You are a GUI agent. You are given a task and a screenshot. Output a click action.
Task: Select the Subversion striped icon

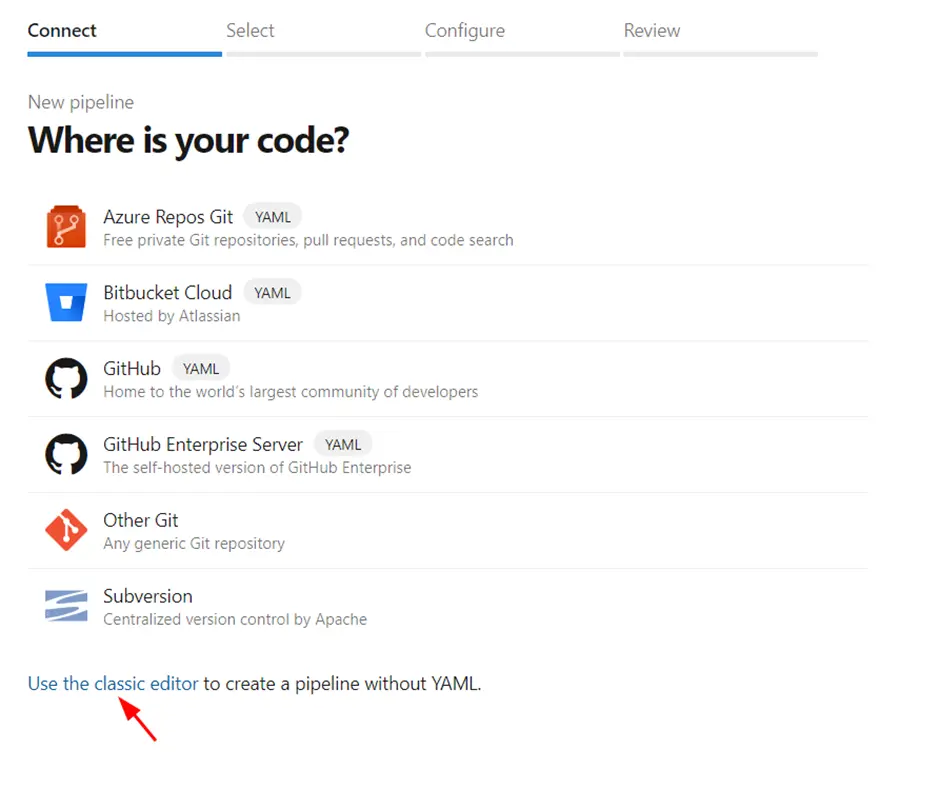(x=66, y=606)
